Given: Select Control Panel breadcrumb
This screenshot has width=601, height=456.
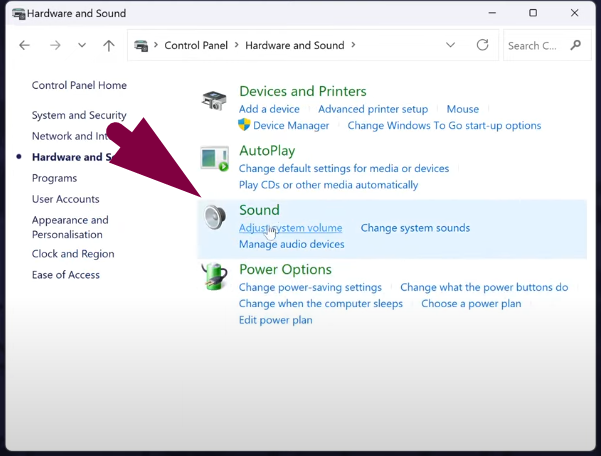Looking at the screenshot, I should pos(196,45).
